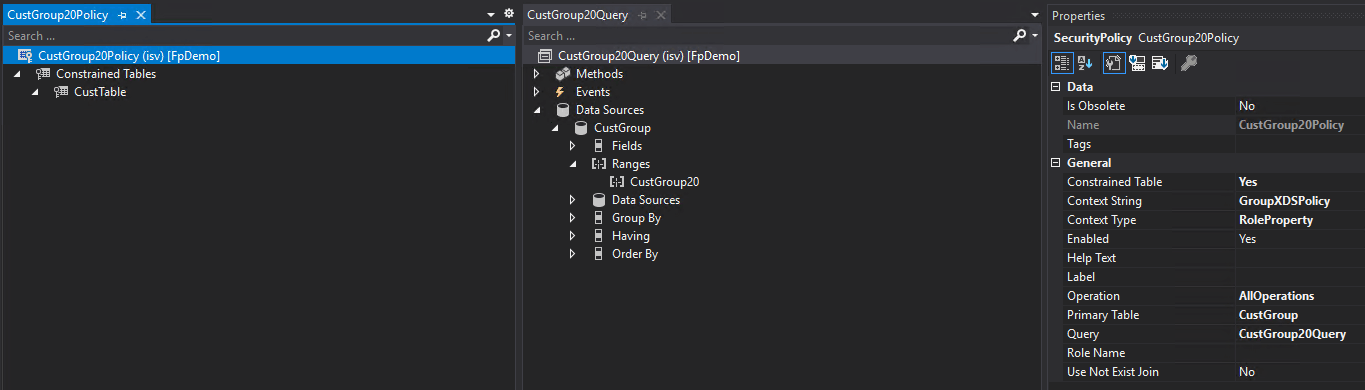Select the CustGroup20 range item
The width and height of the screenshot is (1365, 390).
[664, 182]
